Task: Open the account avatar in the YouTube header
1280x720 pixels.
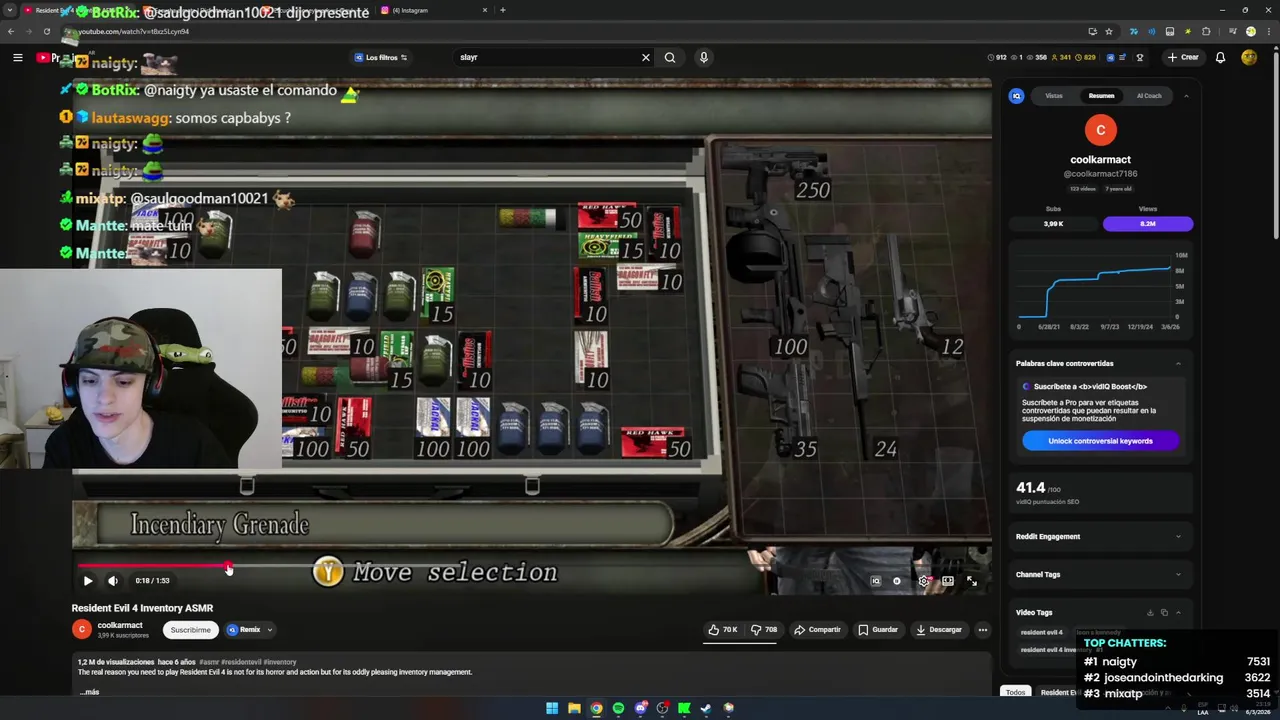Action: click(1249, 57)
